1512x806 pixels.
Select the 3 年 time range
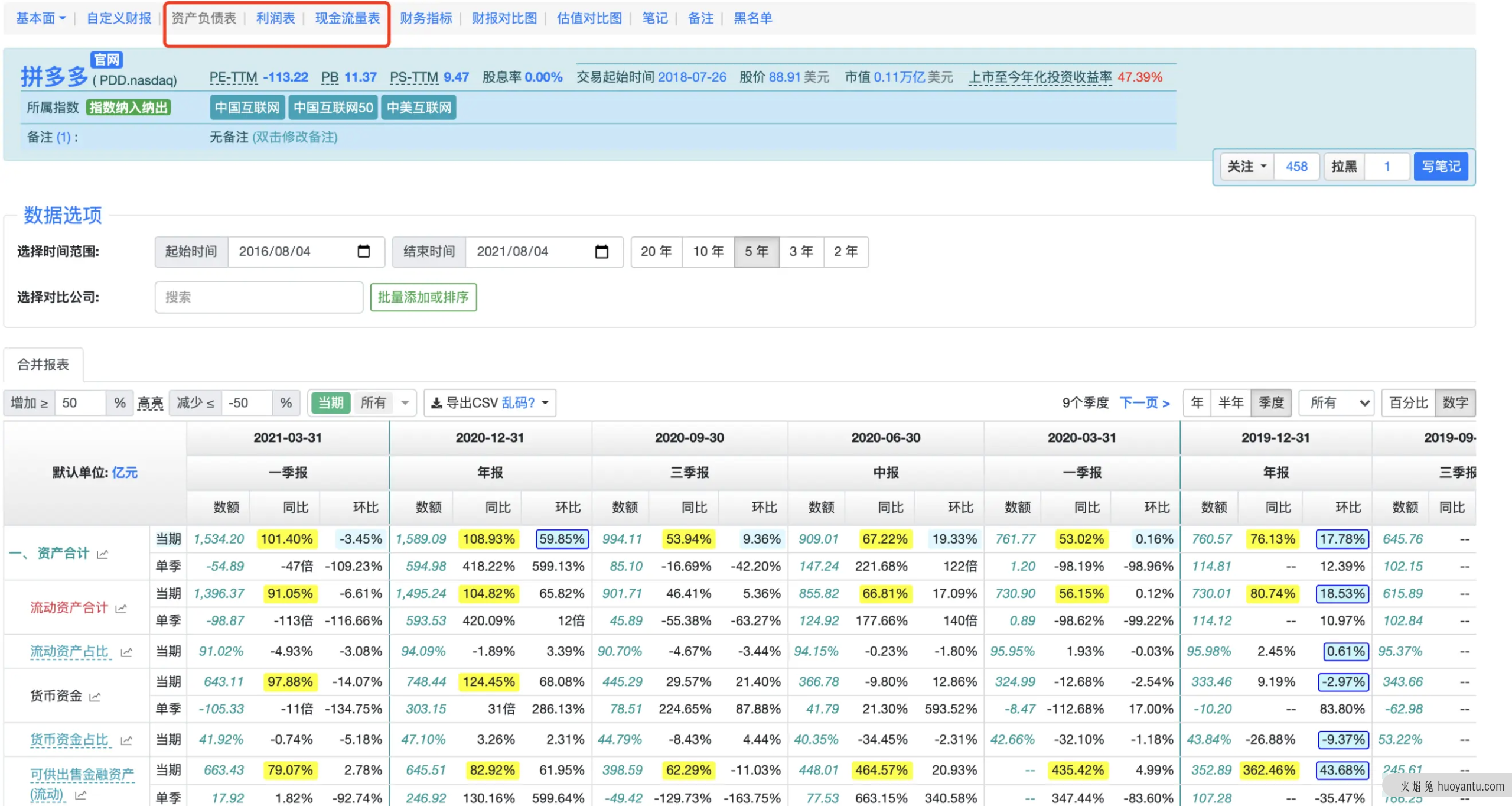coord(801,252)
